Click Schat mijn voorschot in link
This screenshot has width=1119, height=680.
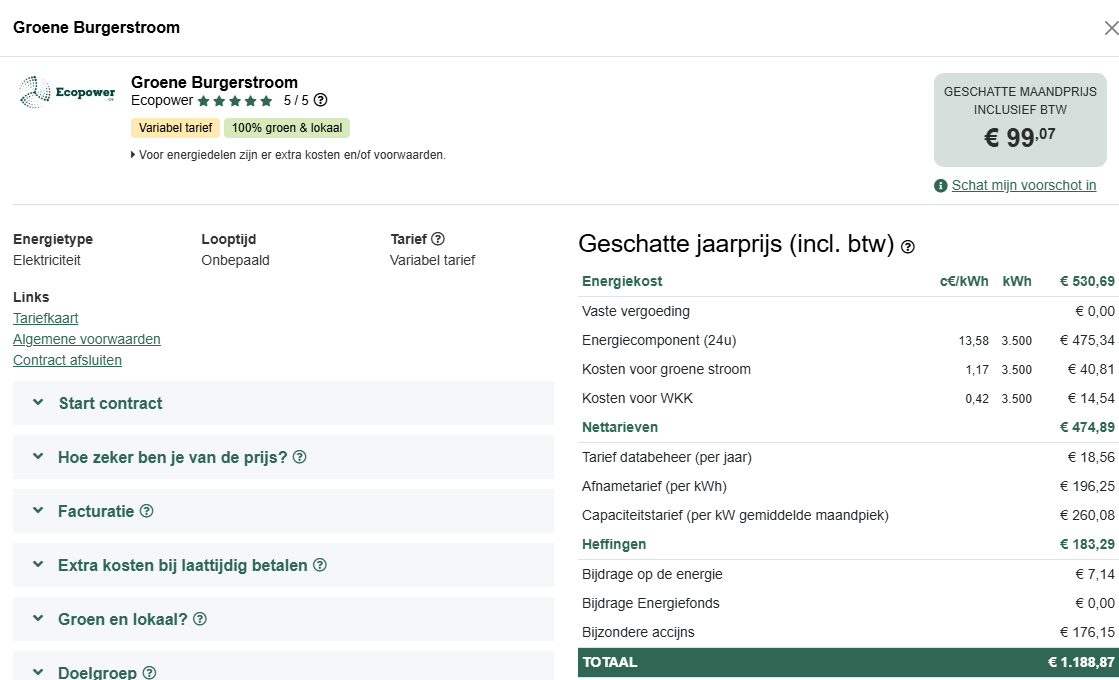click(1023, 185)
